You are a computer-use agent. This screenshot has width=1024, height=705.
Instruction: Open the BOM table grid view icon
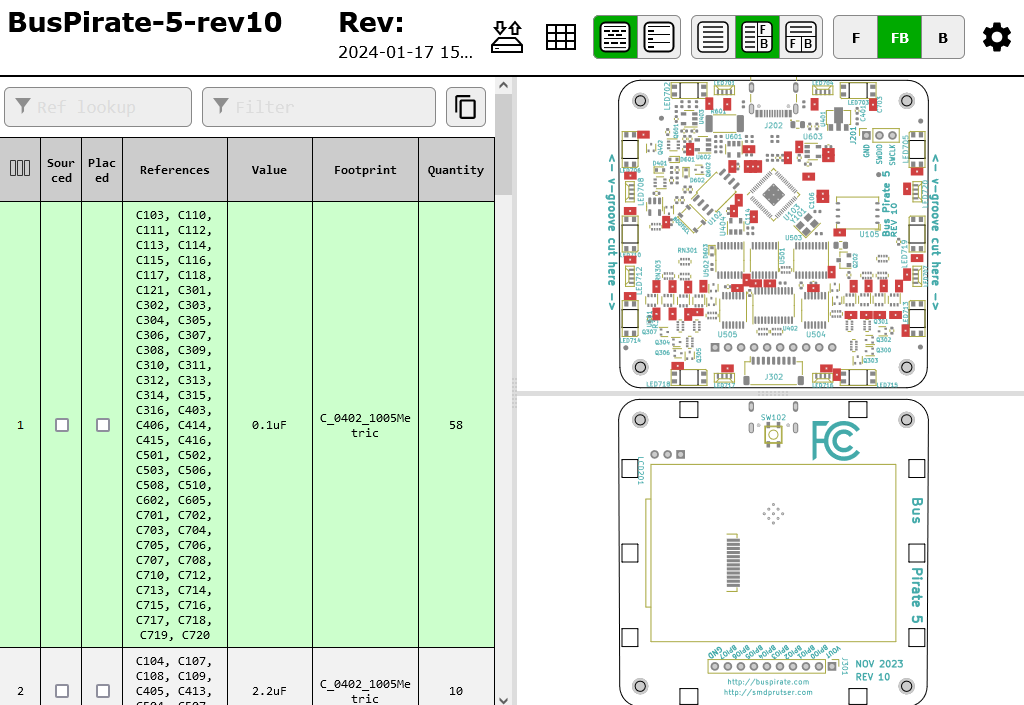pyautogui.click(x=560, y=37)
